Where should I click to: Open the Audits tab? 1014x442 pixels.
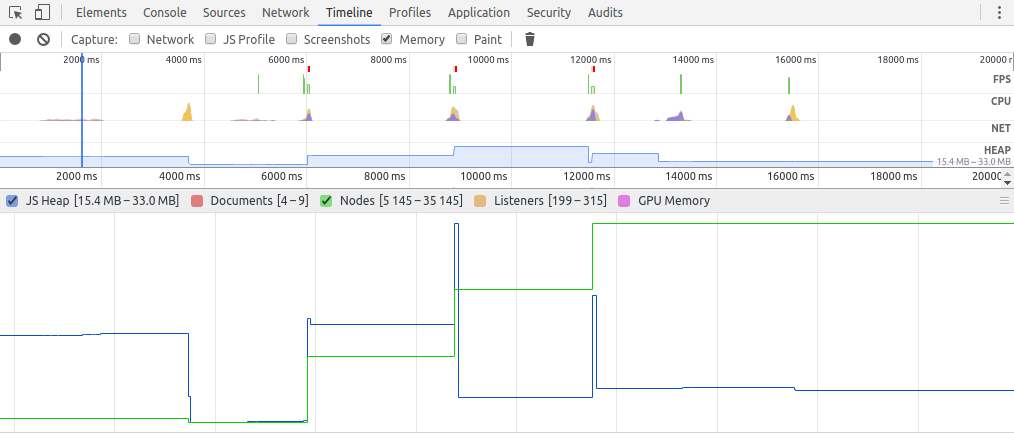point(605,13)
